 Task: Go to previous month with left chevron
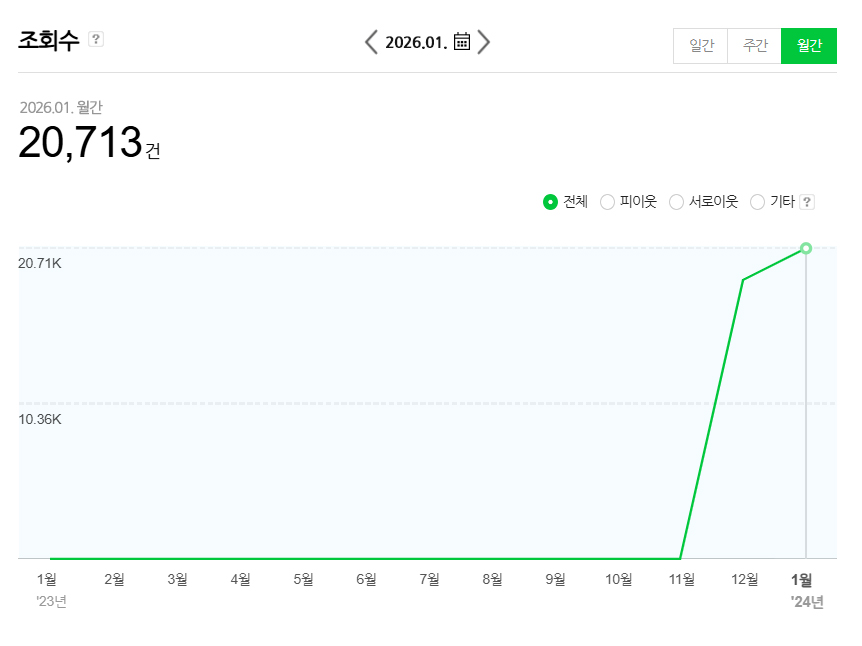tap(371, 42)
